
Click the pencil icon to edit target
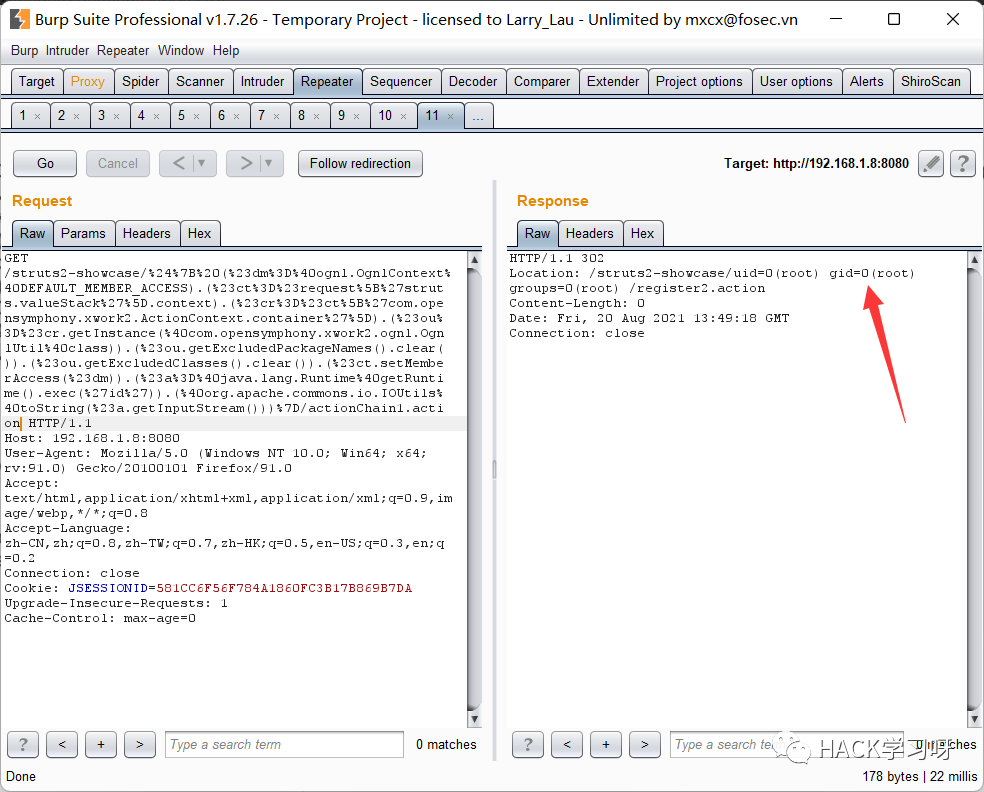point(931,164)
